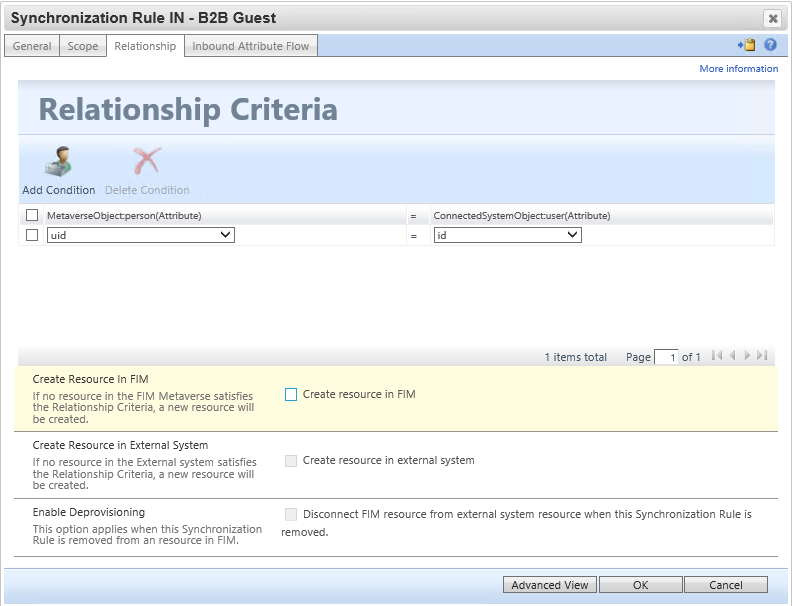Screen dimensions: 792x606
Task: Toggle the header select-all conditions checkbox
Action: (x=32, y=215)
